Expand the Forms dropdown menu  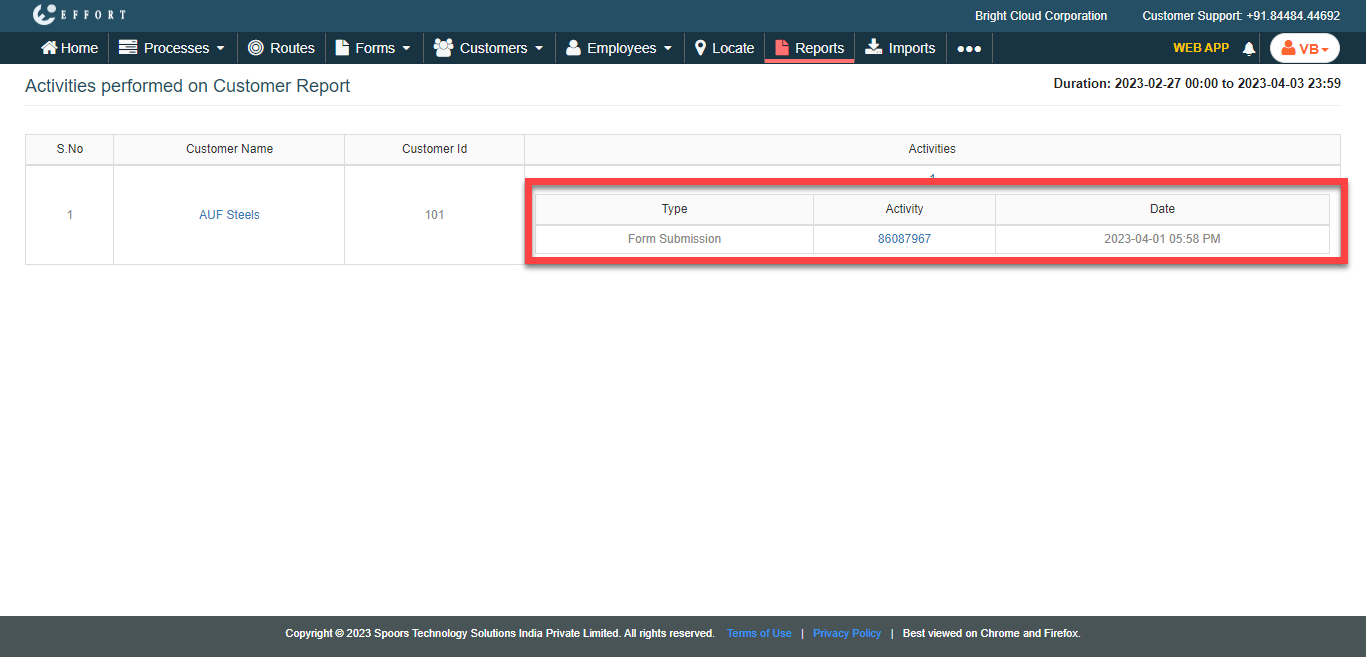pos(373,48)
